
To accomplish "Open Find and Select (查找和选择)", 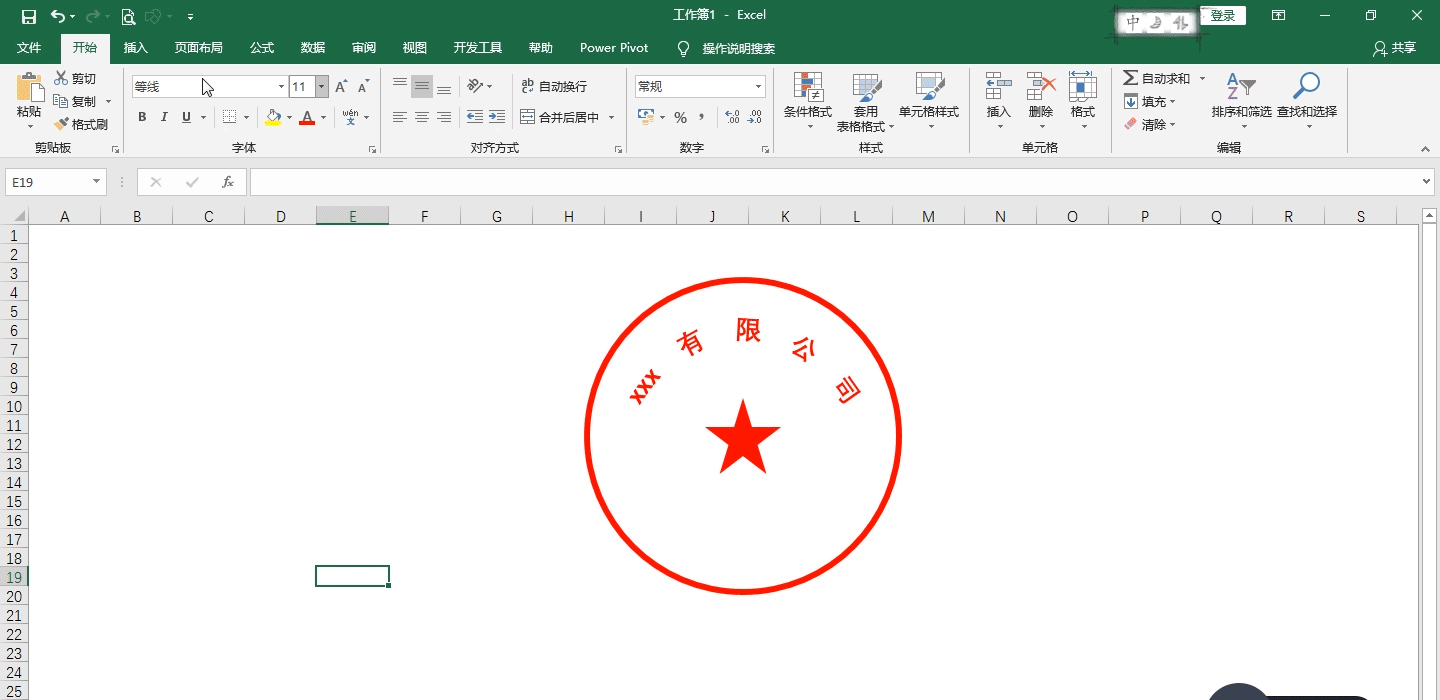I will pyautogui.click(x=1307, y=101).
